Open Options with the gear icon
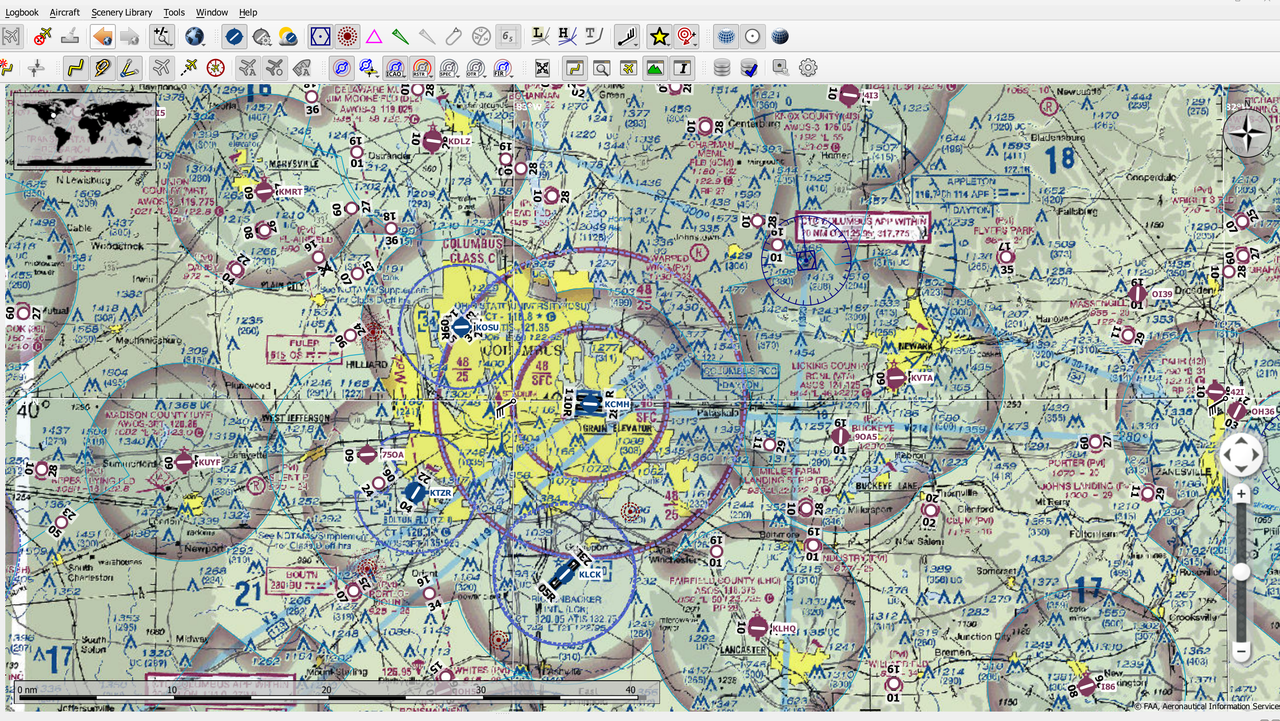Screen dimensions: 1280x721 point(808,68)
